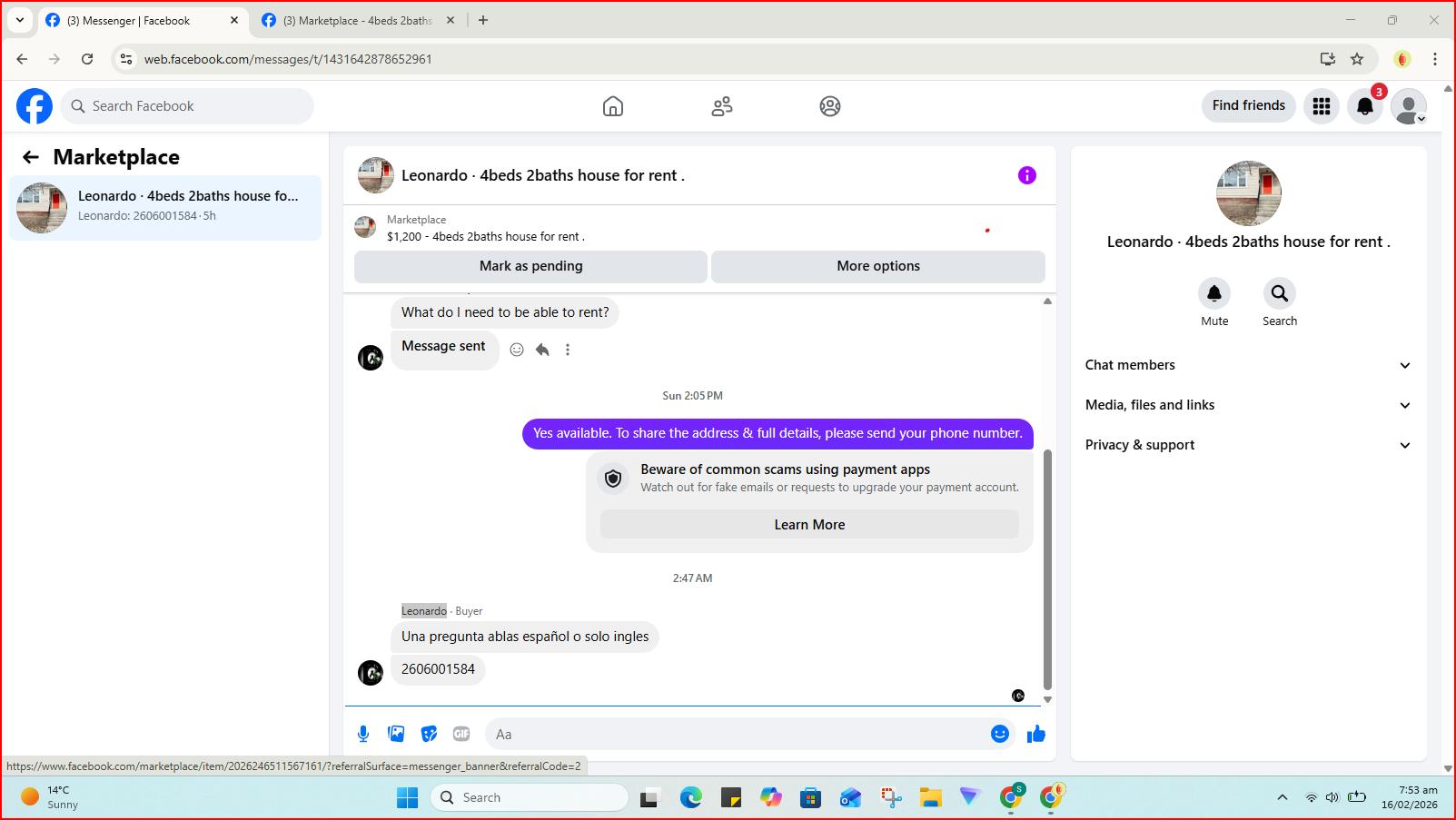This screenshot has height=820, width=1456.
Task: Expand Media, files and links section
Action: pos(1248,405)
